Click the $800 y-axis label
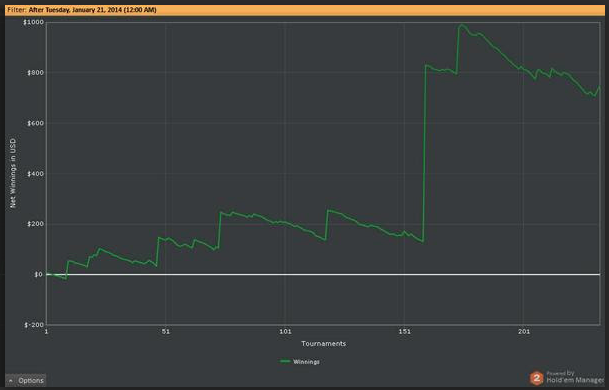Screen dimensions: 609x390 pos(35,73)
